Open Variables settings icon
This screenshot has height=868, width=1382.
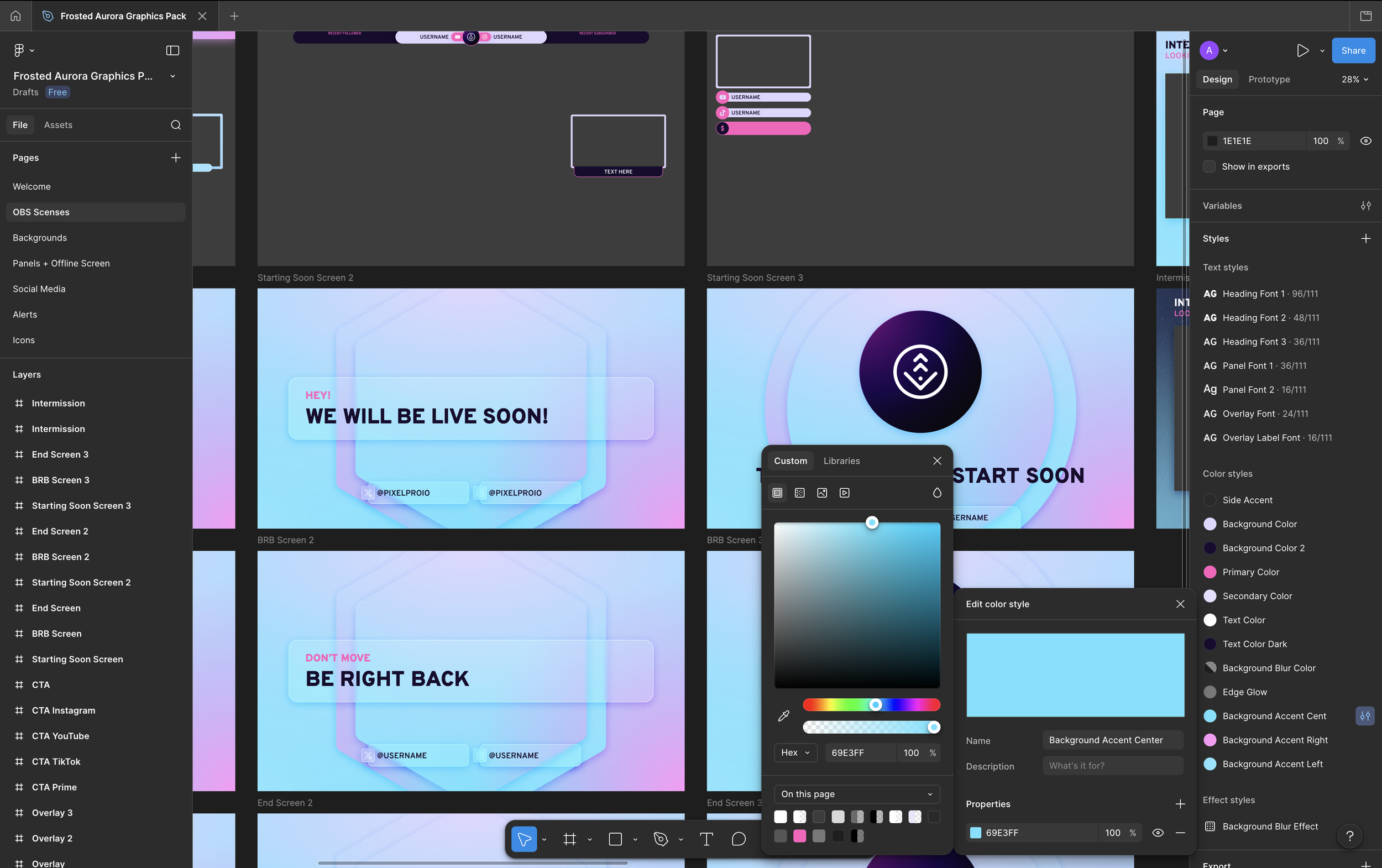[1365, 206]
